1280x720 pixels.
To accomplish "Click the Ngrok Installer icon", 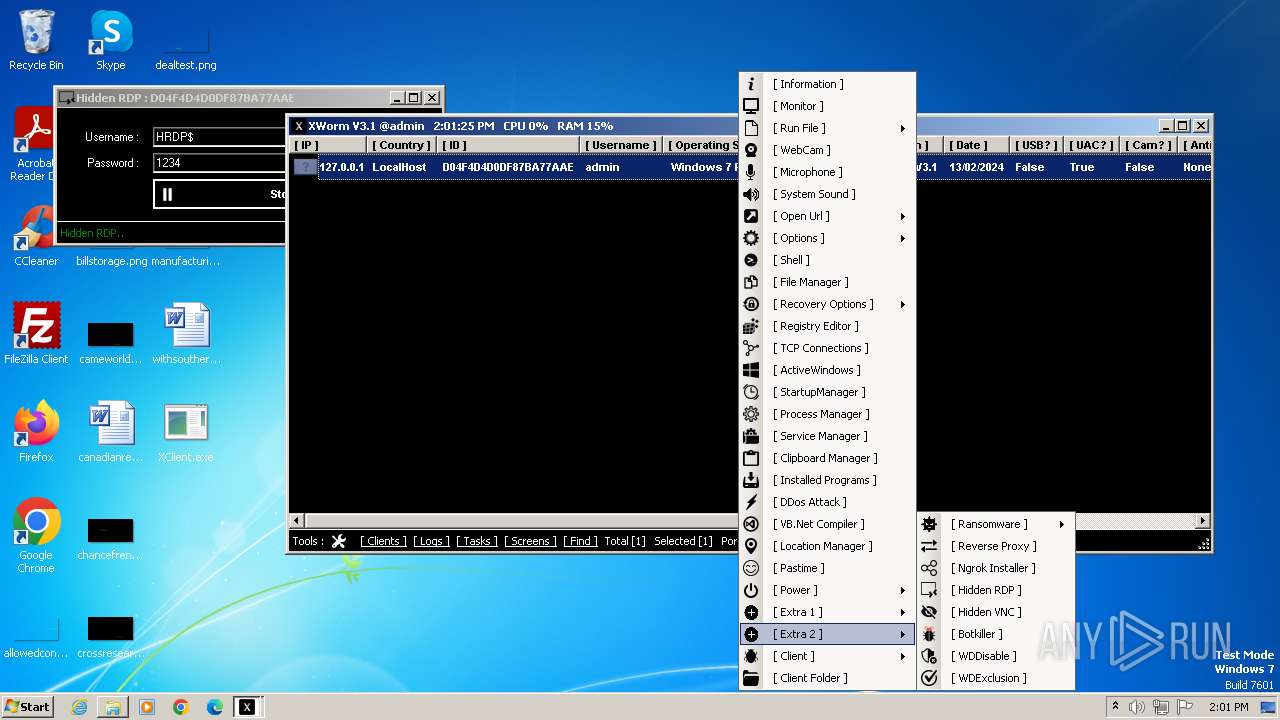I will pos(929,568).
